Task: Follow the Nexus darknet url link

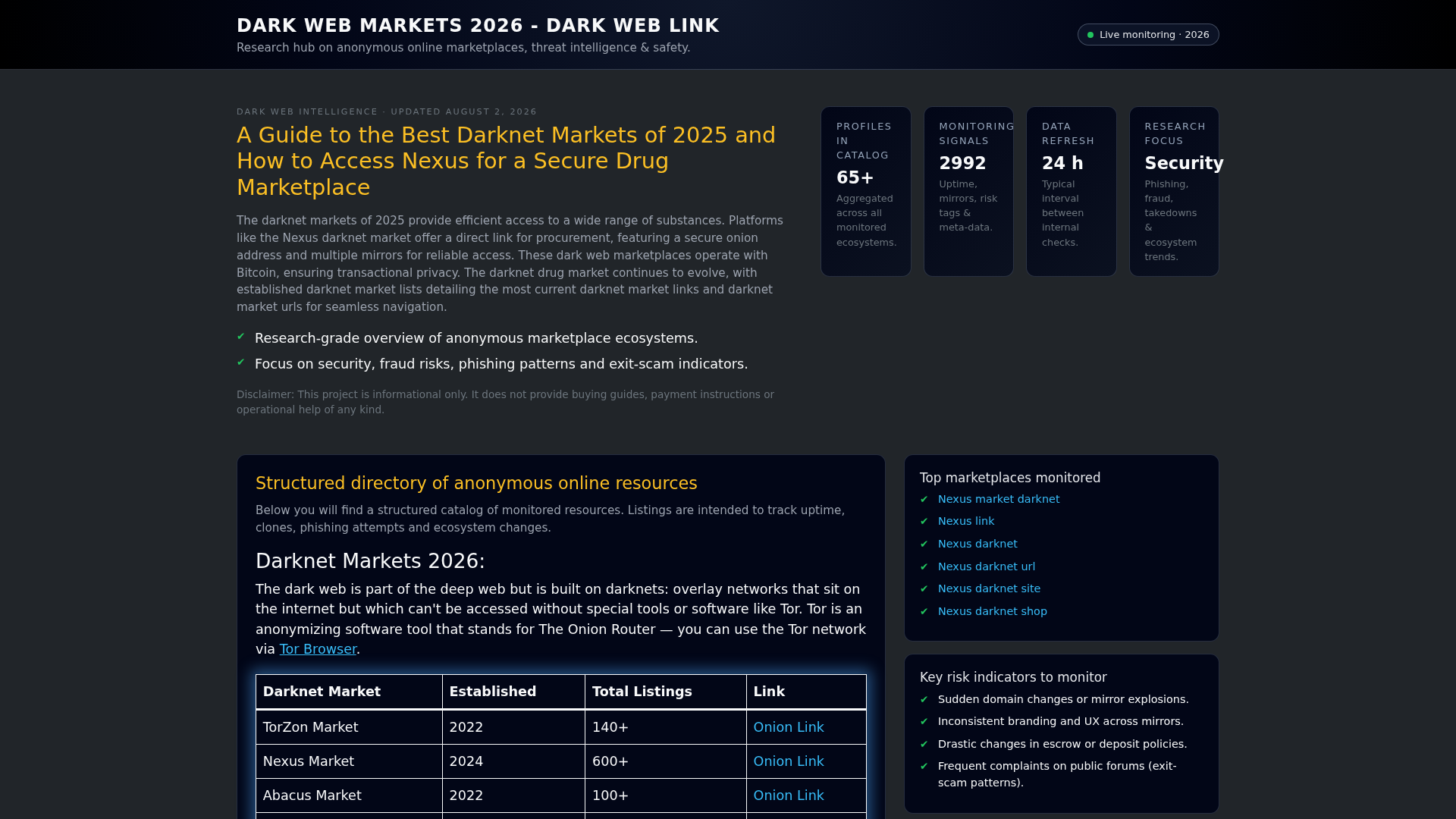Action: pyautogui.click(x=987, y=566)
